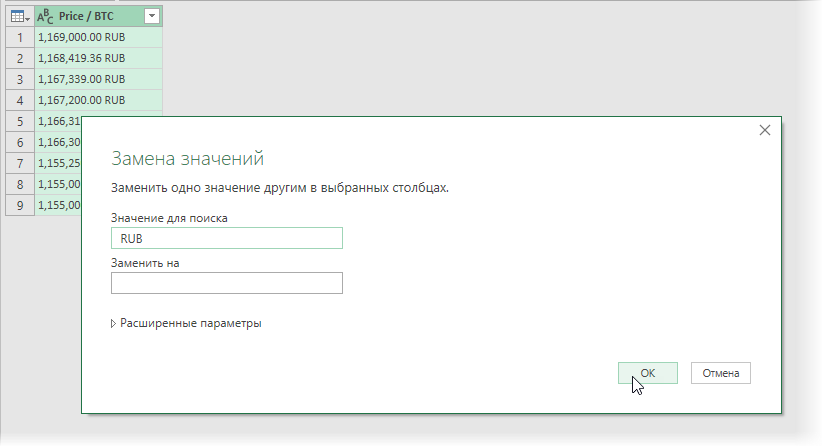This screenshot has width=823, height=447.
Task: Select row number 4 header
Action: [x=20, y=100]
